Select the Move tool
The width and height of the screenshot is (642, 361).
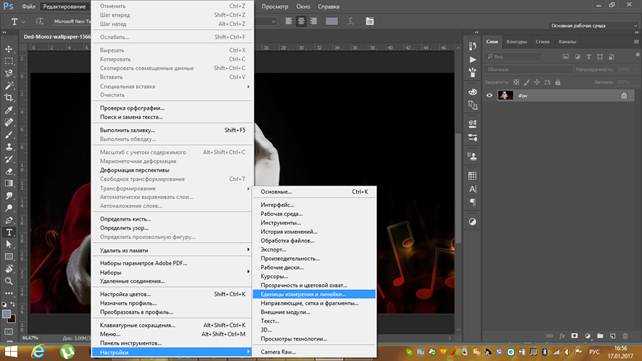click(9, 49)
